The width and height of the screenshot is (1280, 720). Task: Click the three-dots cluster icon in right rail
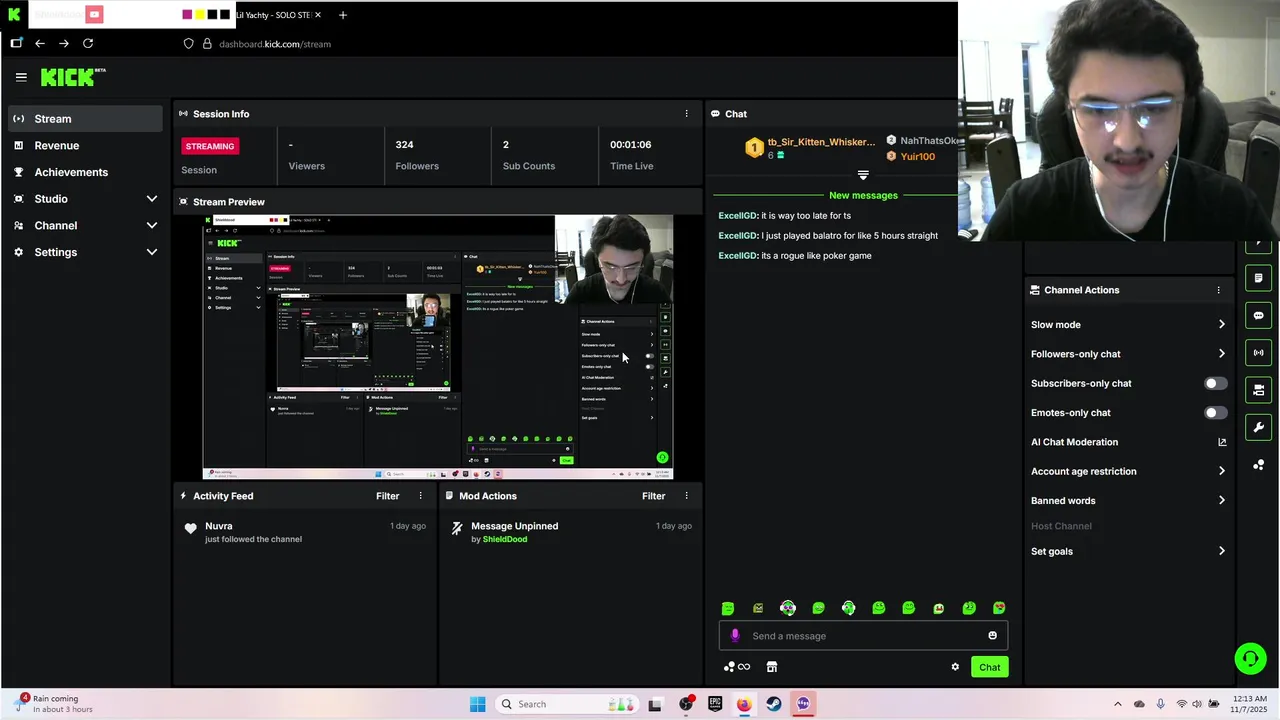coord(1258,465)
